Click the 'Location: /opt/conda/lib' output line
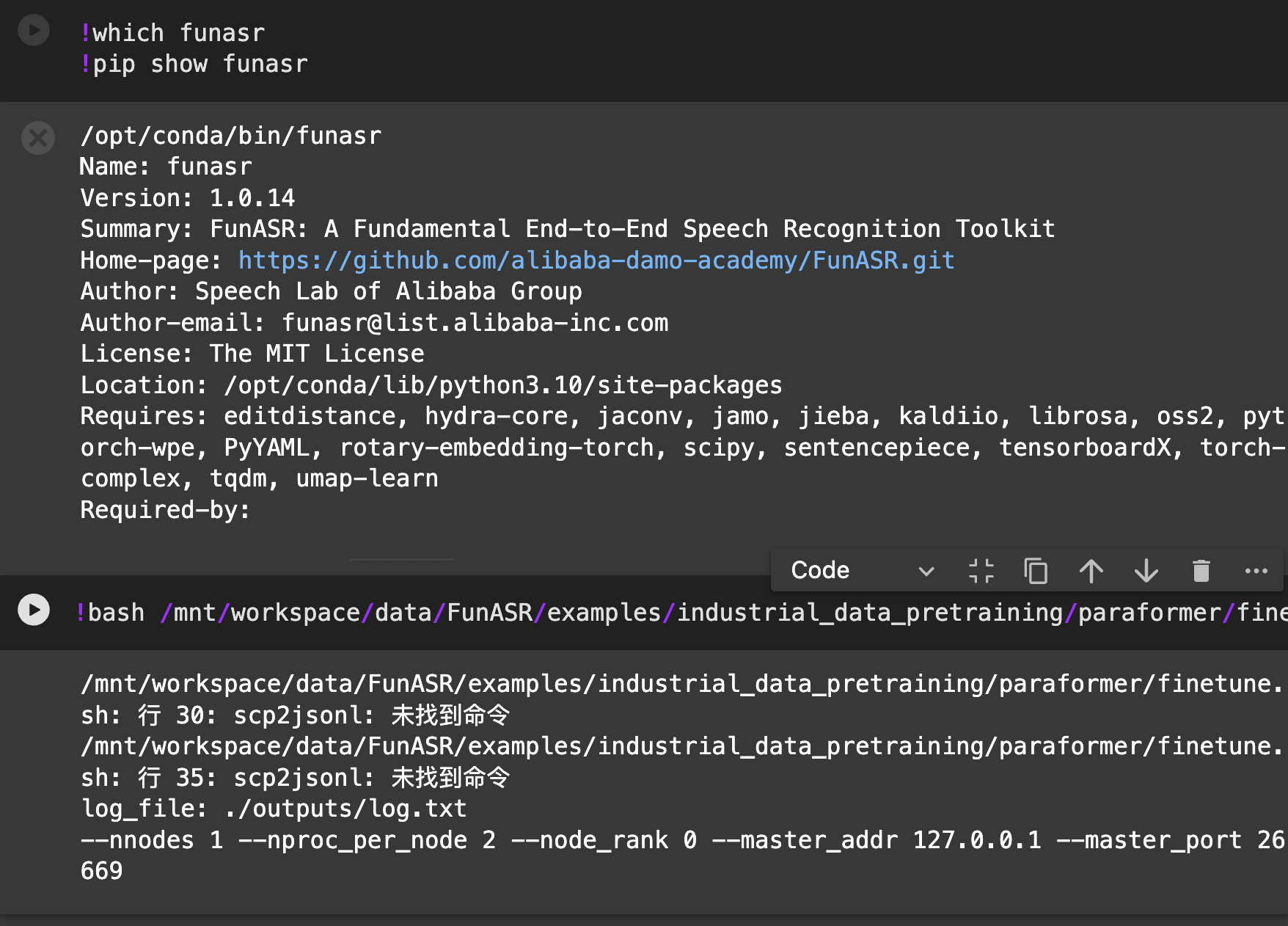 click(x=431, y=385)
